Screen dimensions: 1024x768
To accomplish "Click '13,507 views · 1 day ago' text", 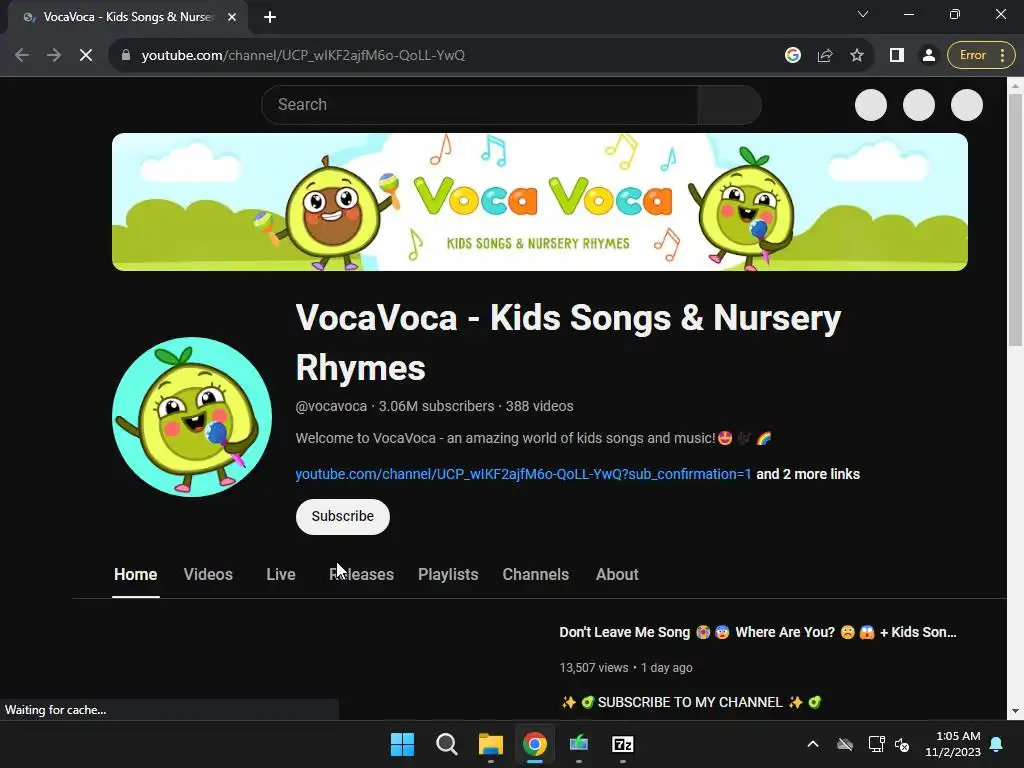I will (626, 667).
